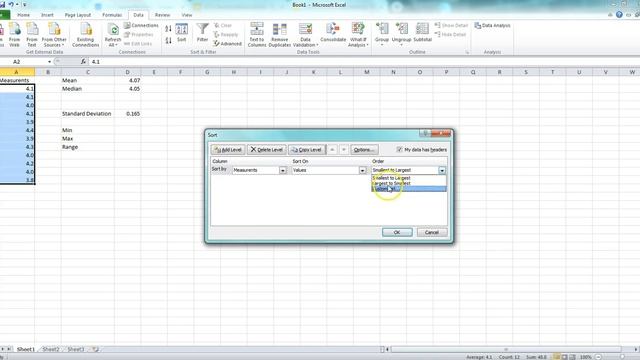Open the Name Box dropdown arrow
640x360 pixels.
coord(49,62)
